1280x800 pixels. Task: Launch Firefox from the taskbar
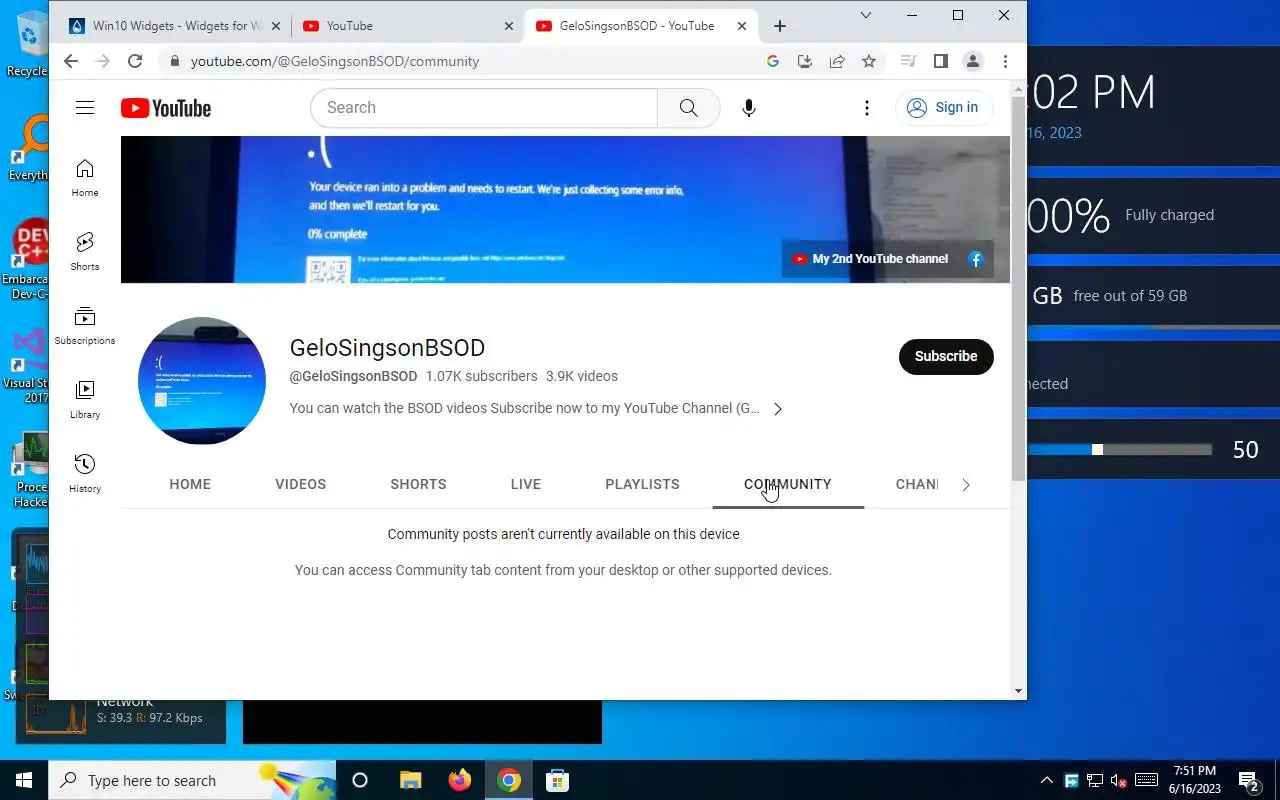tap(459, 780)
